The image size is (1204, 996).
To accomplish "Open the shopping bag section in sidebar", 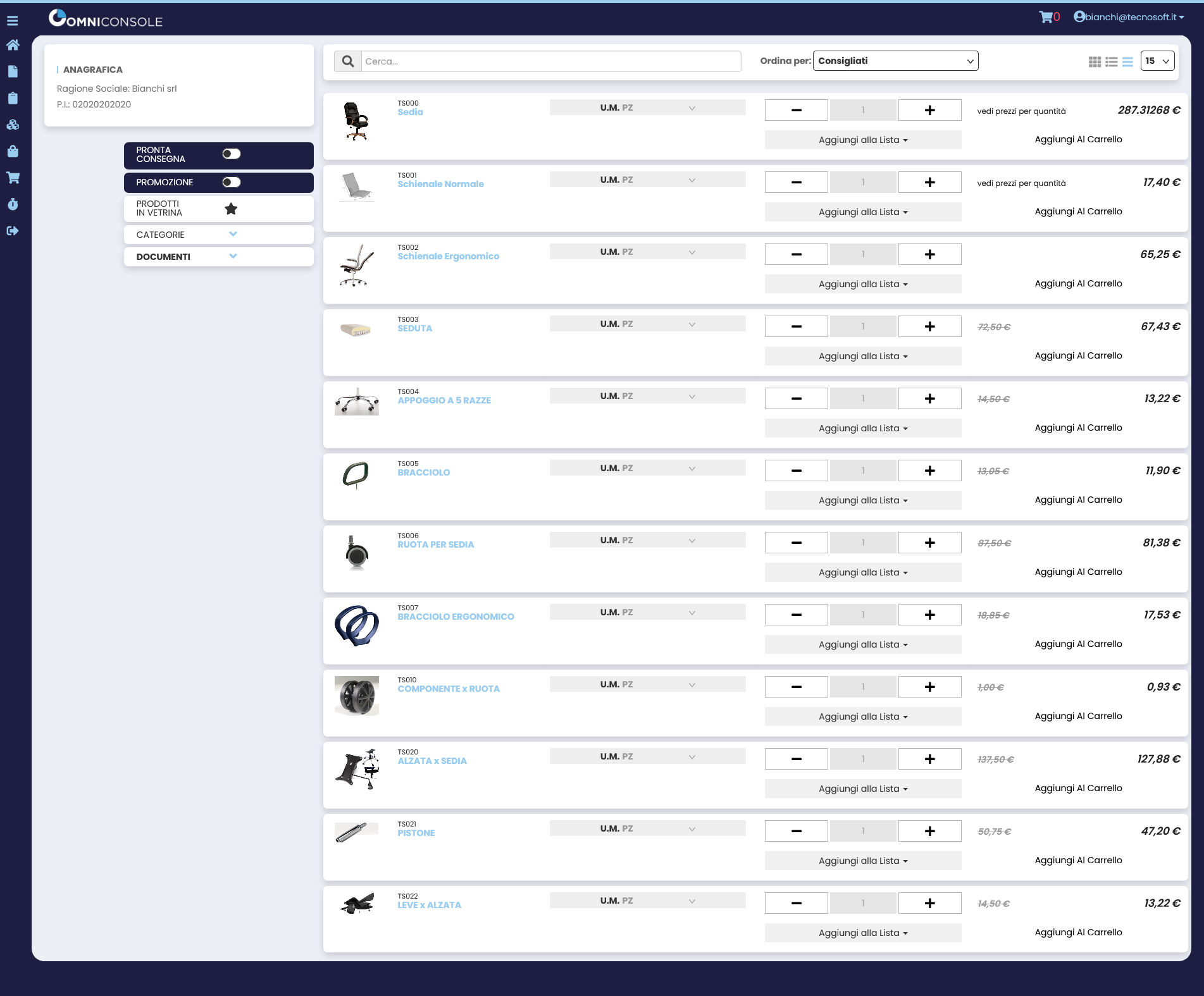I will point(13,151).
